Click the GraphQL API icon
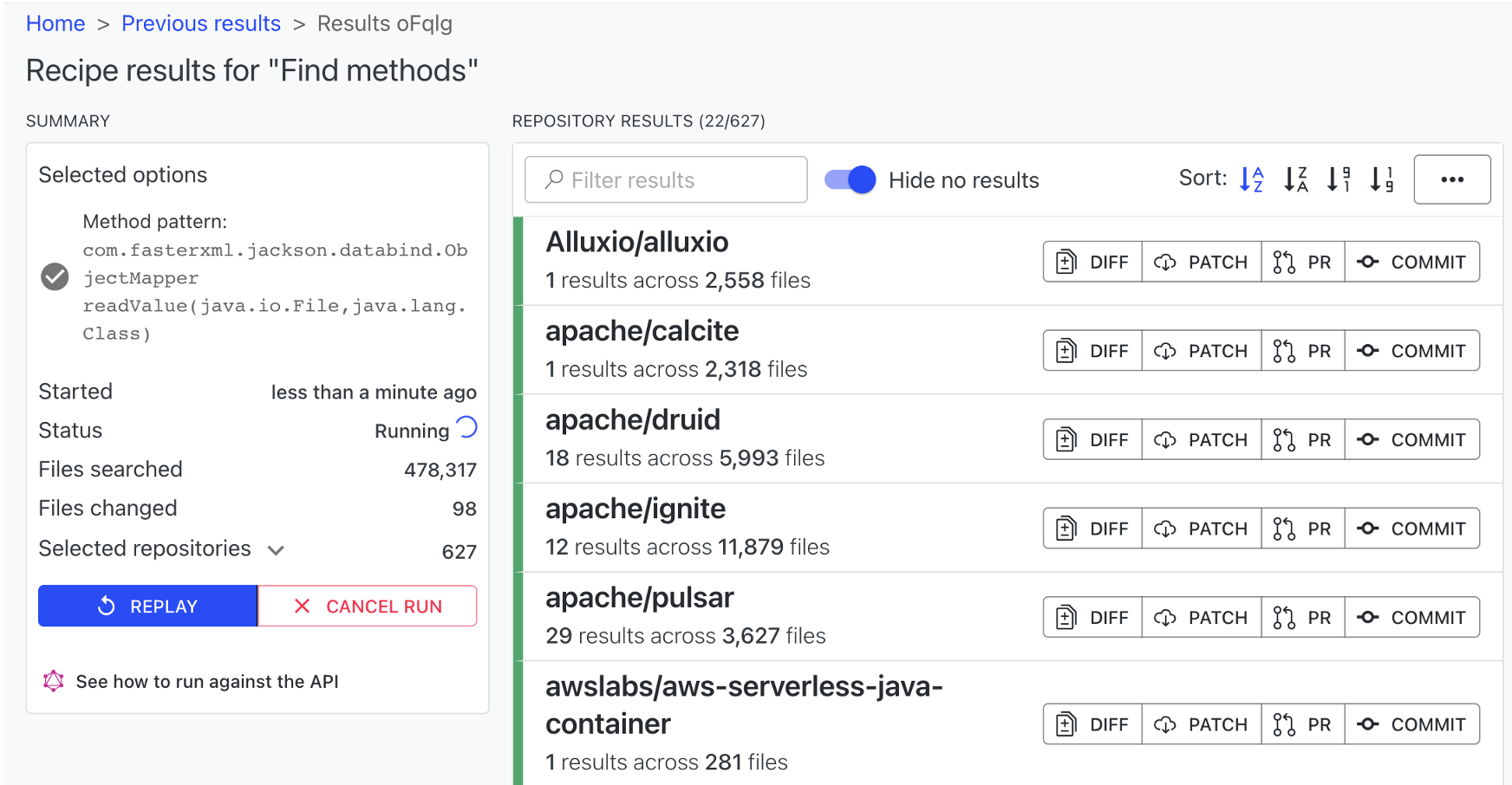 (x=54, y=681)
